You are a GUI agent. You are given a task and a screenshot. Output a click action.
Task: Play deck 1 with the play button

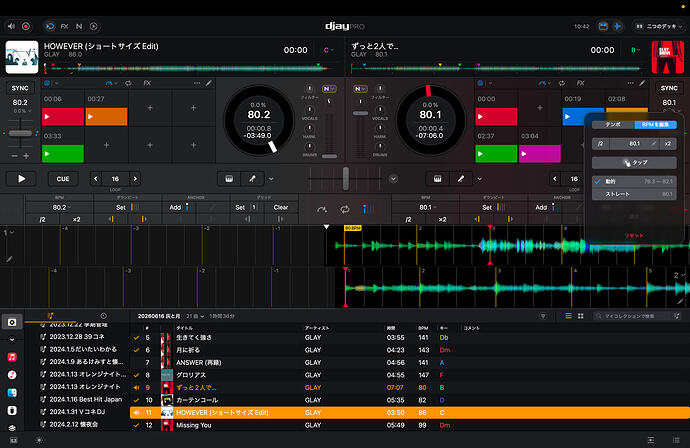[x=21, y=179]
